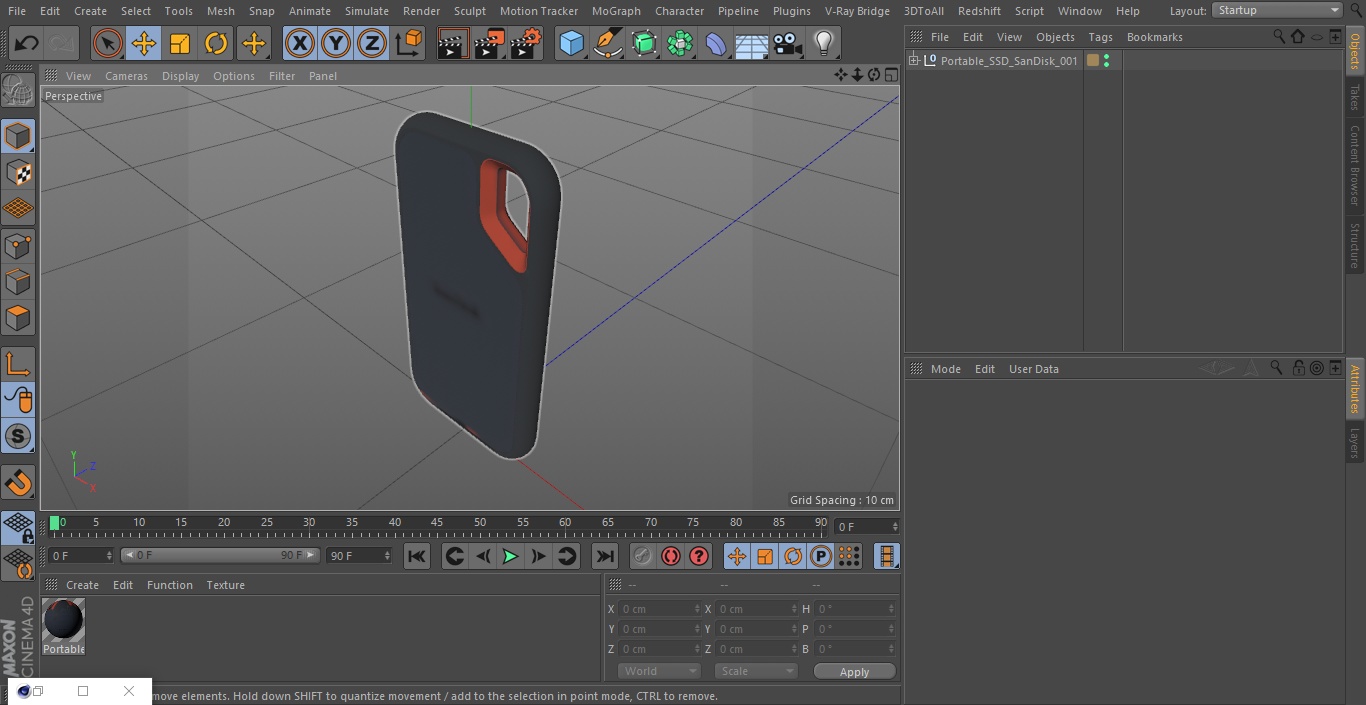Click frame 45 on timeline ruler
1366x705 pixels.
pyautogui.click(x=437, y=523)
